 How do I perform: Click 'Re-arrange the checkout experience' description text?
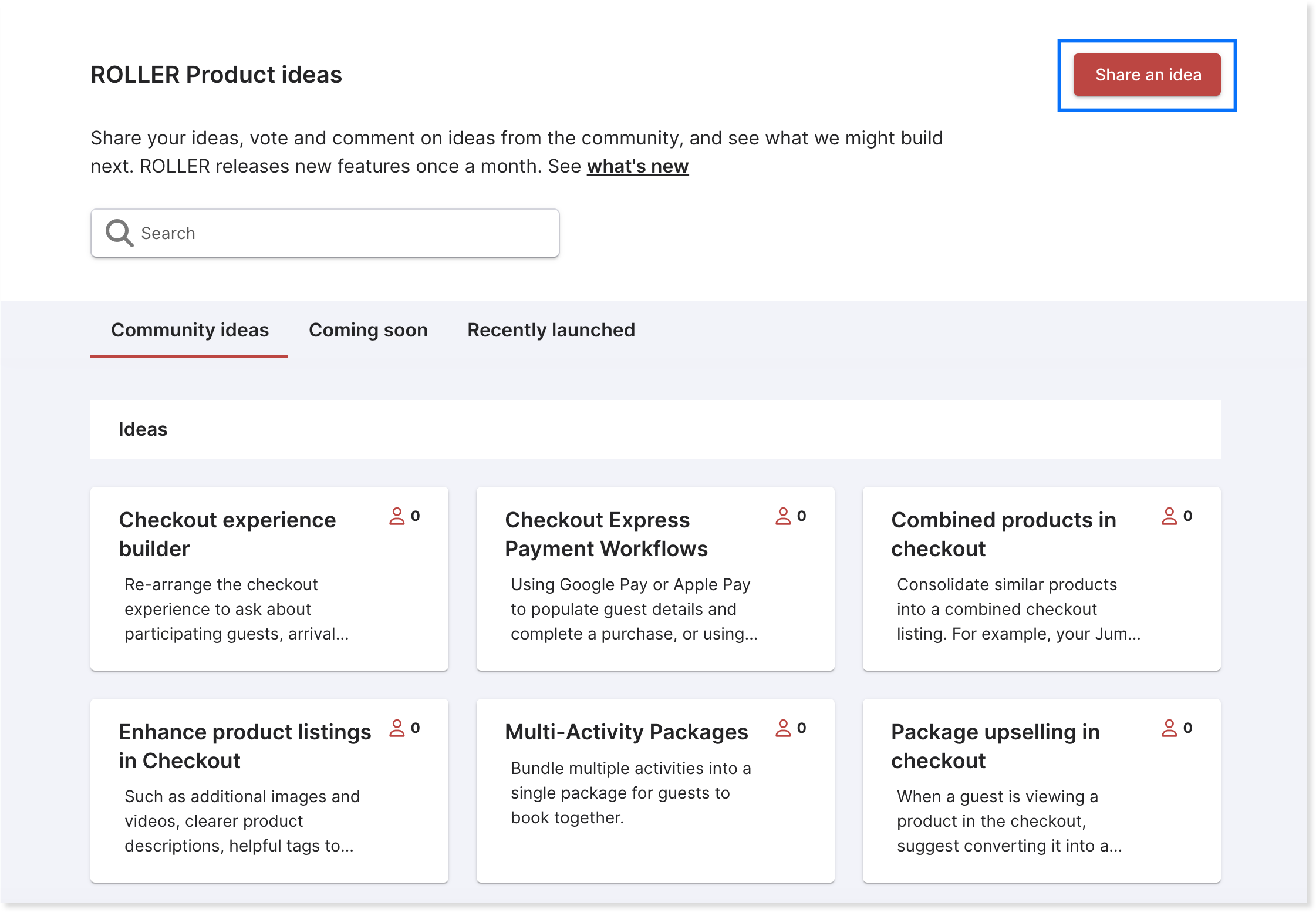(237, 609)
